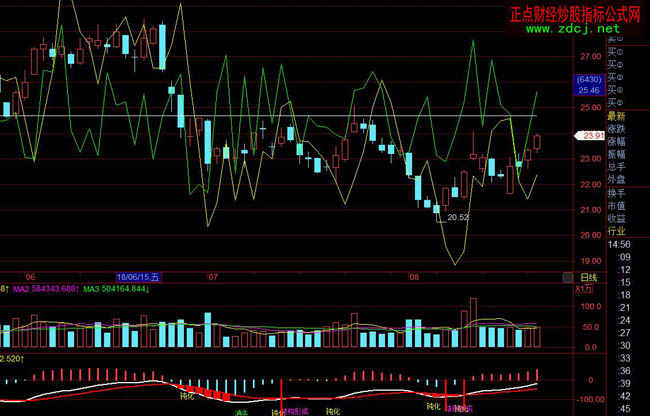Click the blue 25.46 price cursor box

587,90
